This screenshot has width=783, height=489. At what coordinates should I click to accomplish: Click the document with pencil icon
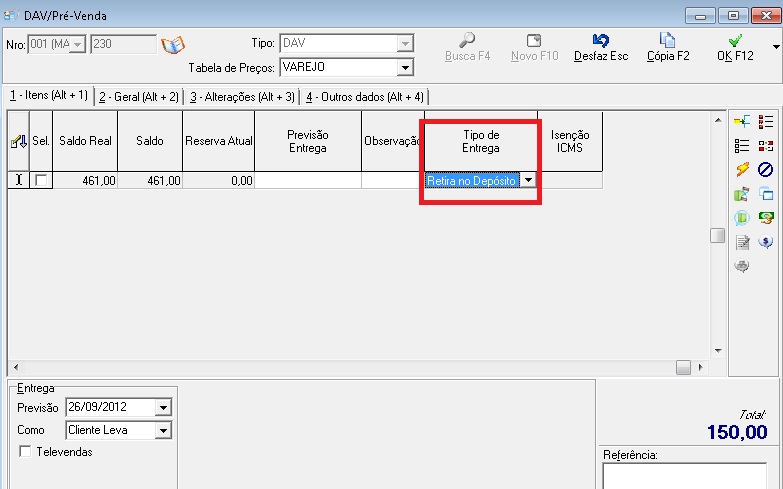click(x=742, y=241)
